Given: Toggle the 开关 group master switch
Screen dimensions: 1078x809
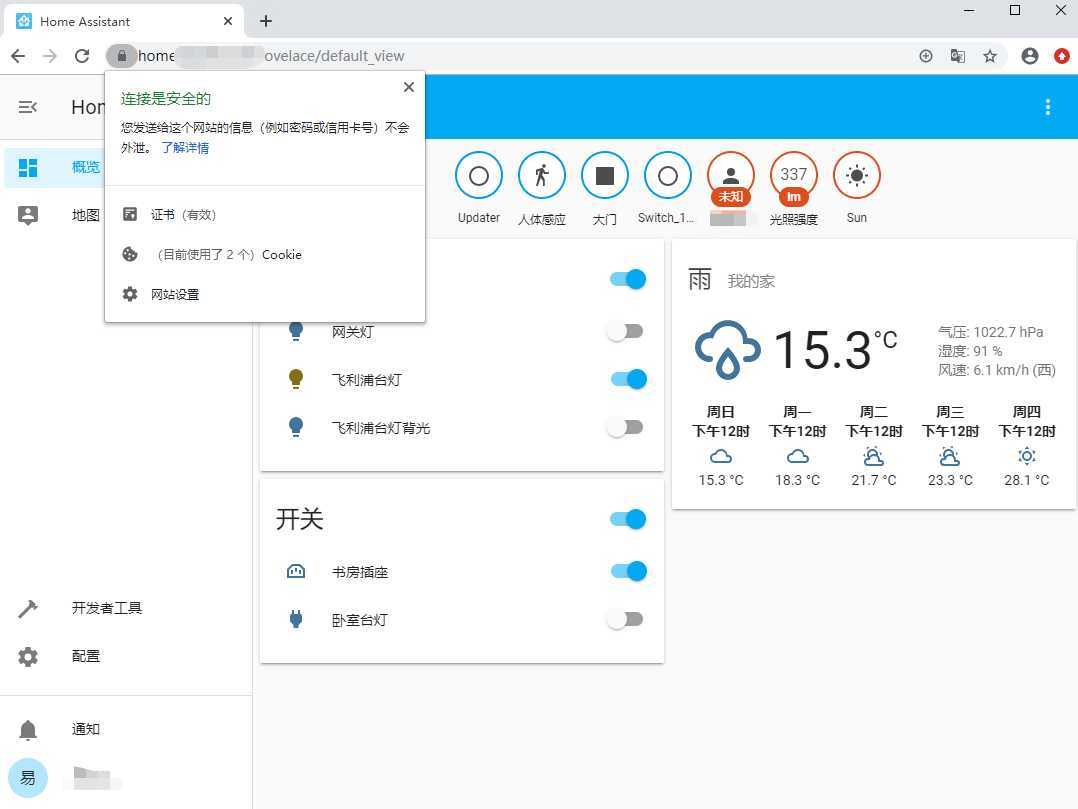Looking at the screenshot, I should coord(628,519).
